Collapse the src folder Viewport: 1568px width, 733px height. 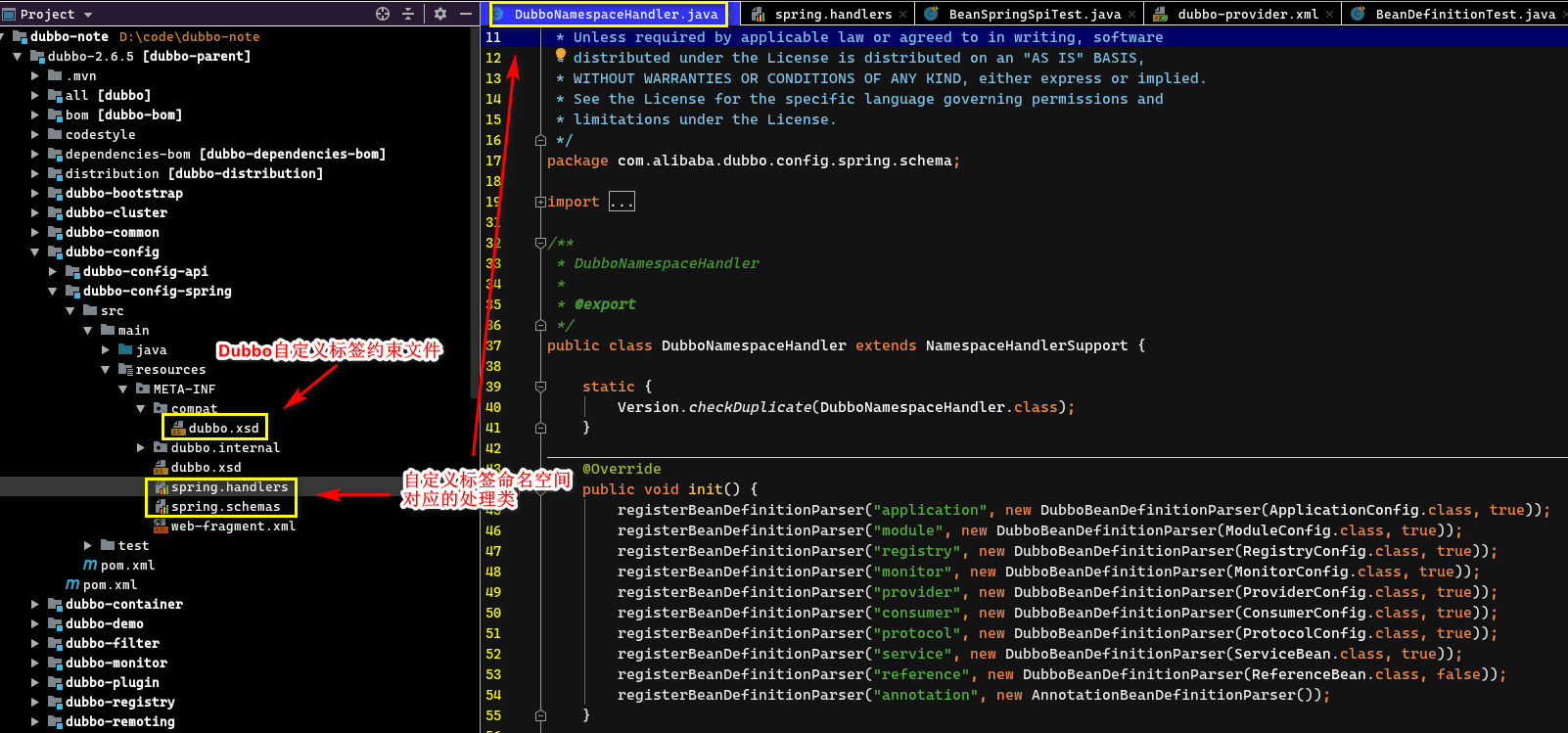point(70,310)
